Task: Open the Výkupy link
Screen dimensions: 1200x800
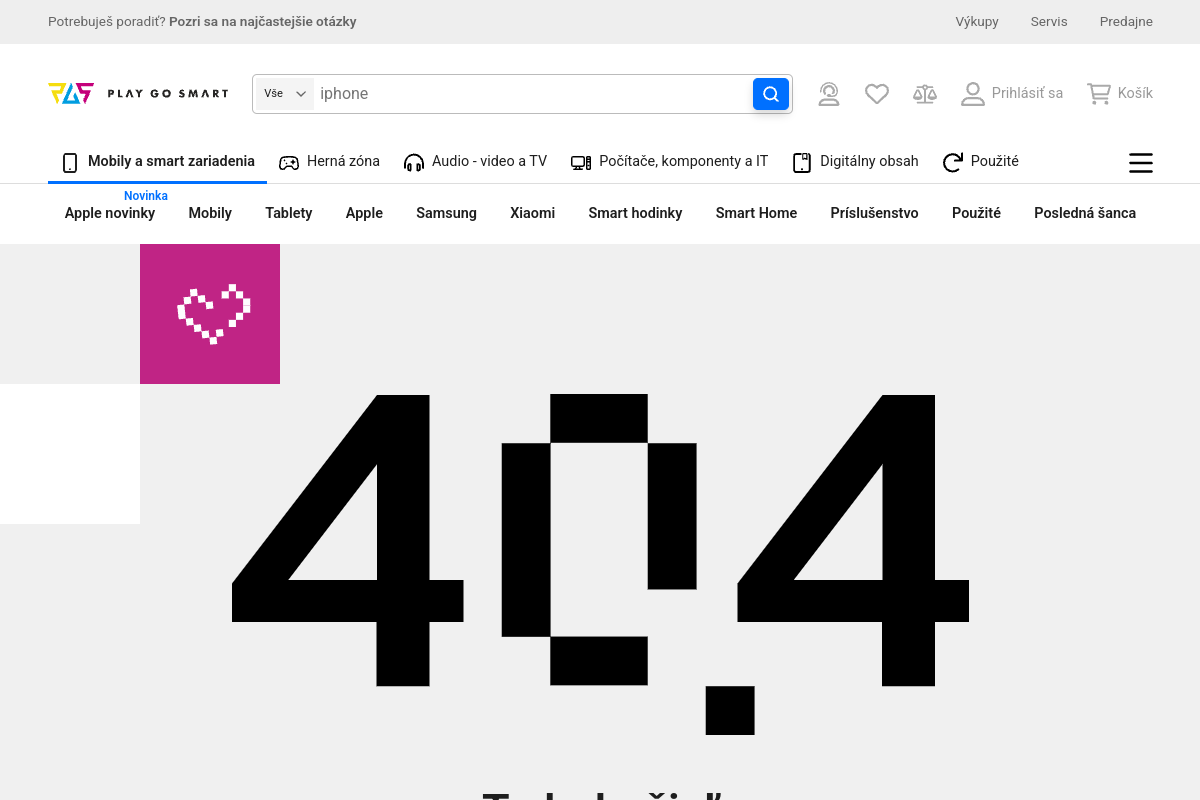Action: (x=977, y=22)
